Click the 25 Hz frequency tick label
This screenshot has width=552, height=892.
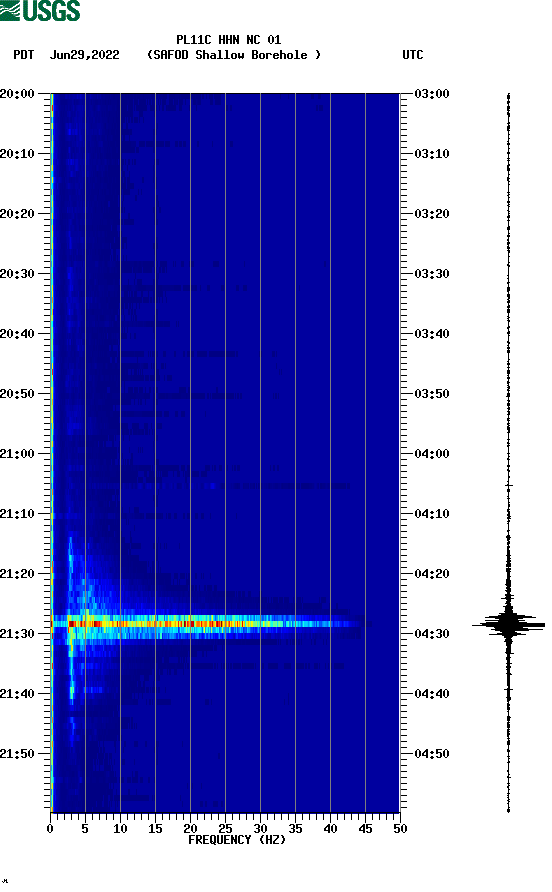(x=225, y=828)
